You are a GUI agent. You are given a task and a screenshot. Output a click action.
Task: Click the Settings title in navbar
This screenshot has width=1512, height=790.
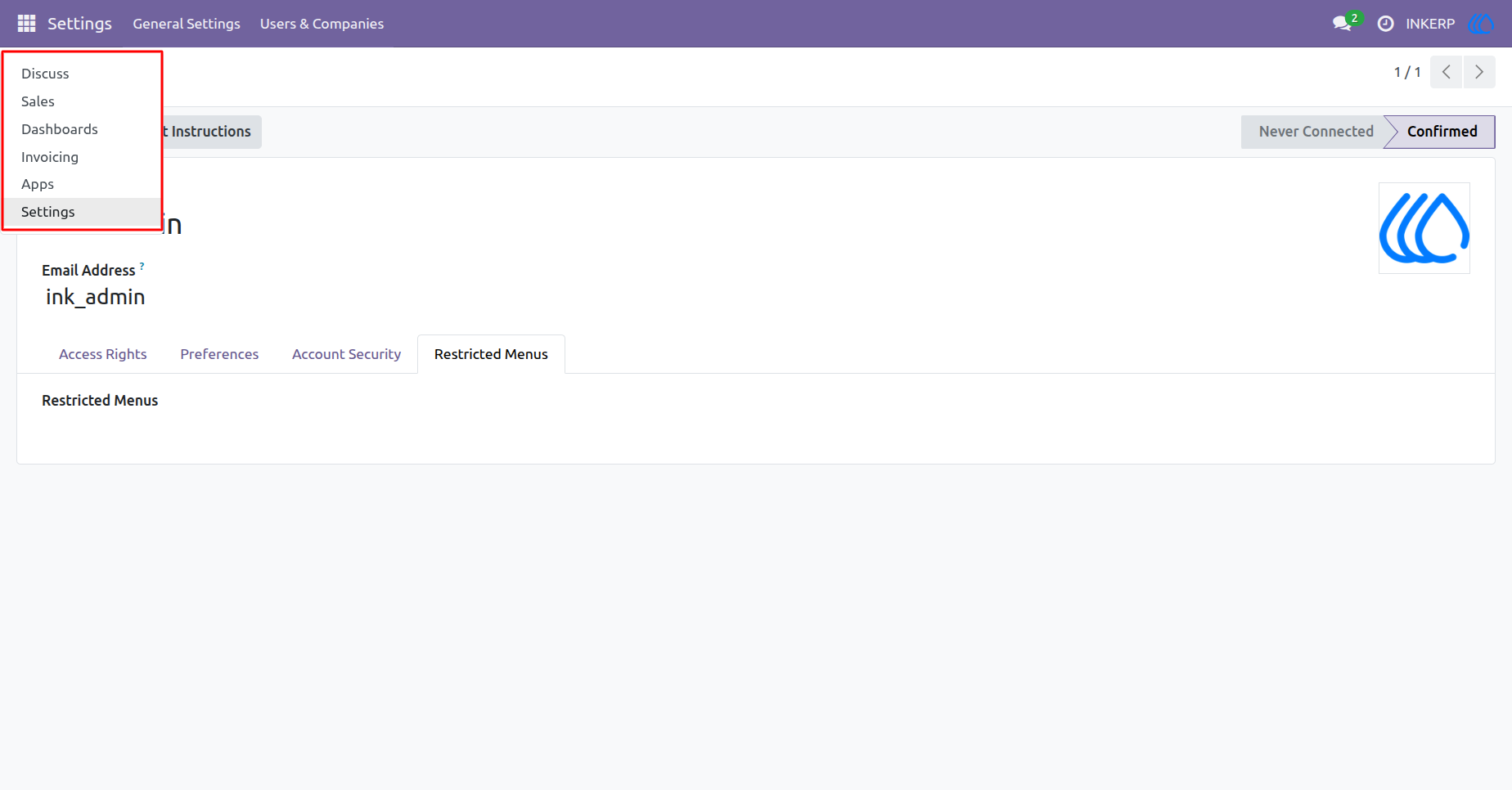79,24
